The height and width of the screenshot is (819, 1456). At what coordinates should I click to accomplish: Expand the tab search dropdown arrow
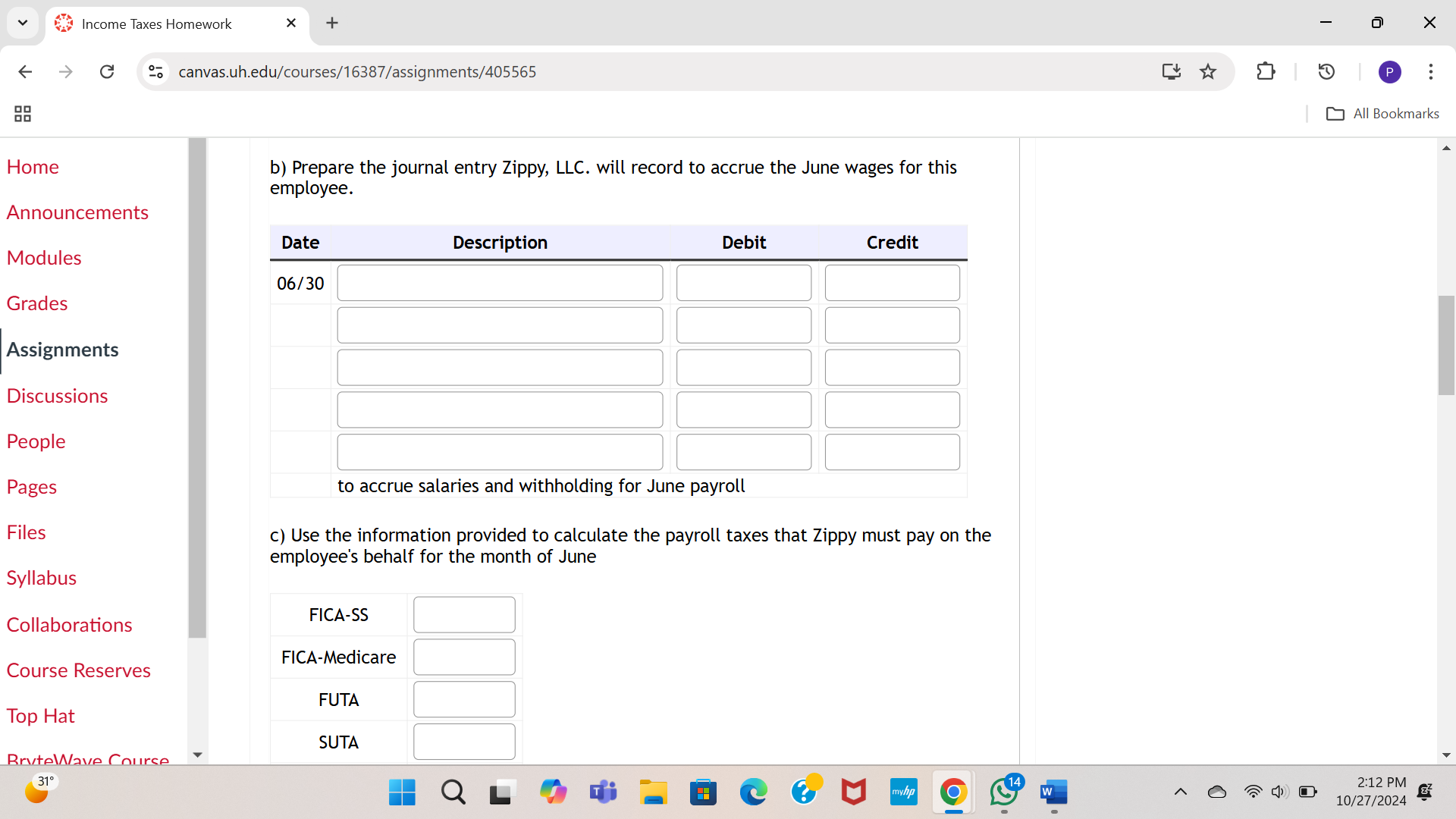(x=23, y=23)
